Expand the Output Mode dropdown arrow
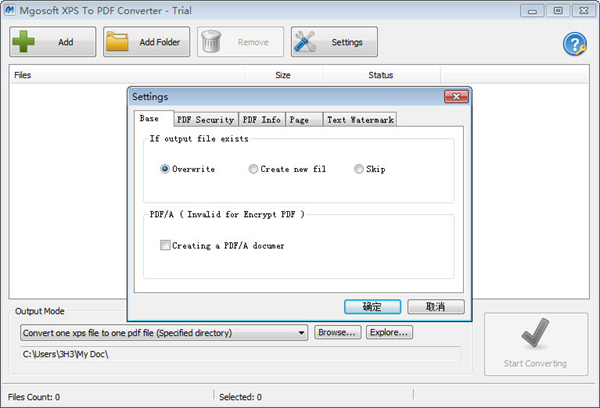The image size is (600, 408). pos(302,333)
